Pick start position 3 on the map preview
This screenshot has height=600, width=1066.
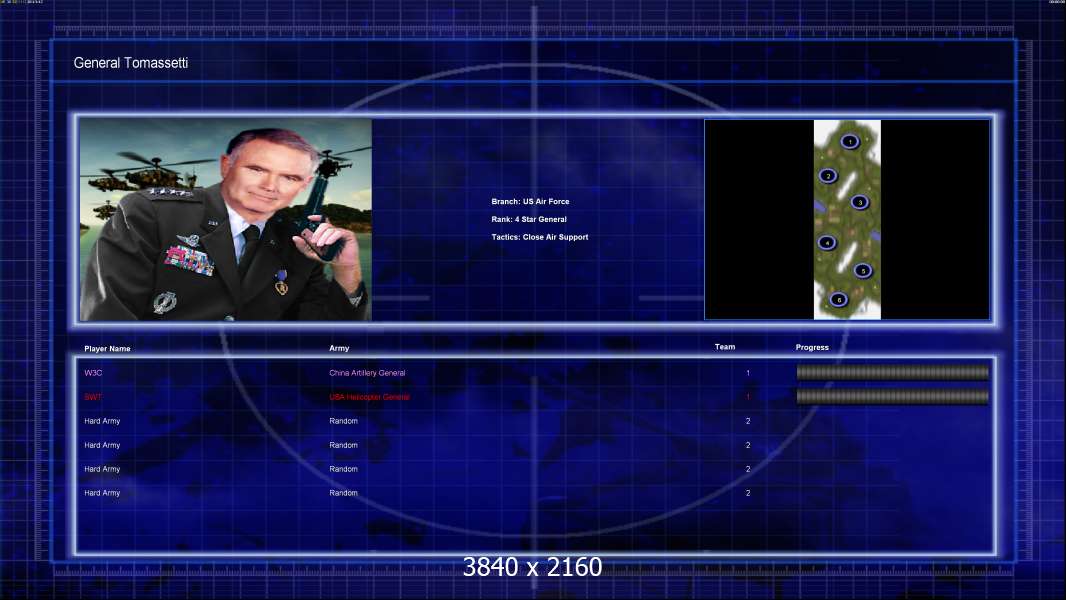click(x=859, y=202)
